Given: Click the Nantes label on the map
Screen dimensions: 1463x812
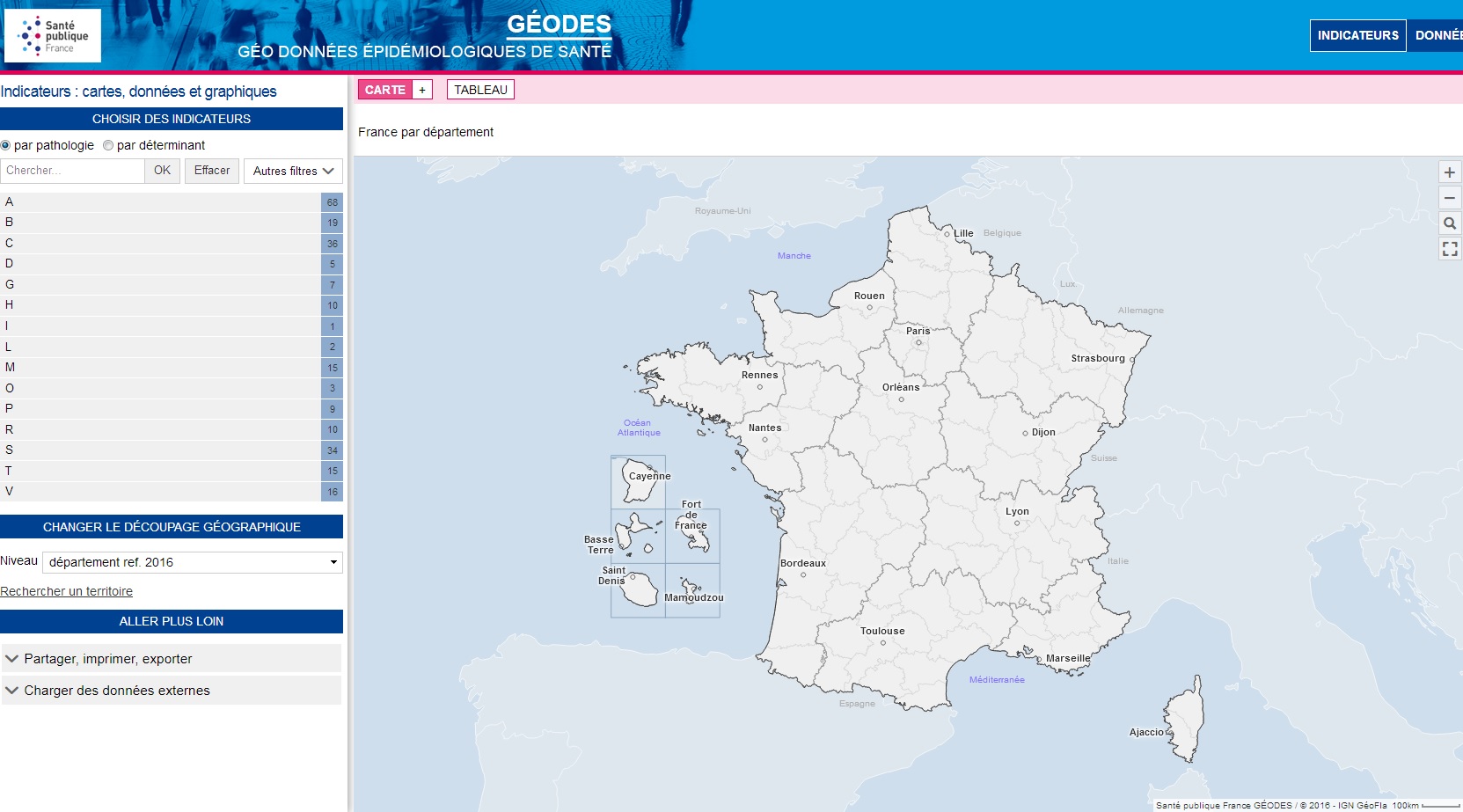Looking at the screenshot, I should pyautogui.click(x=764, y=428).
